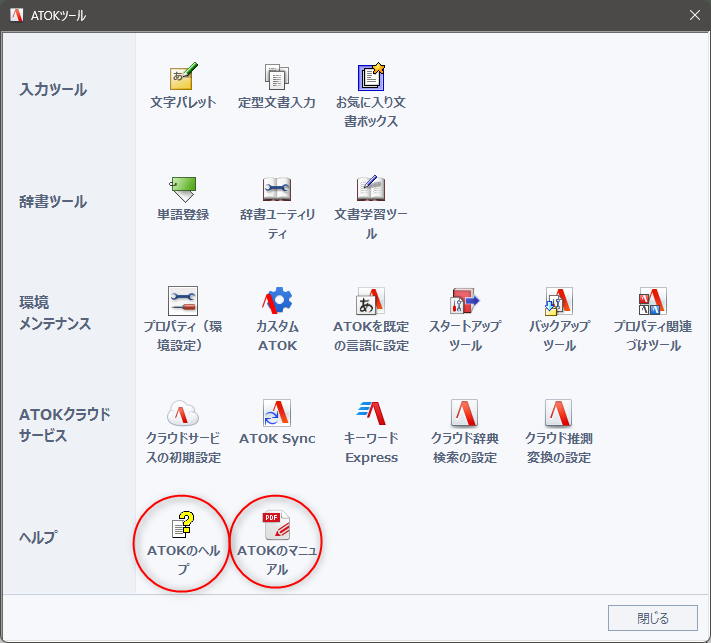
Task: Click the 閉じる button
Action: tap(653, 618)
